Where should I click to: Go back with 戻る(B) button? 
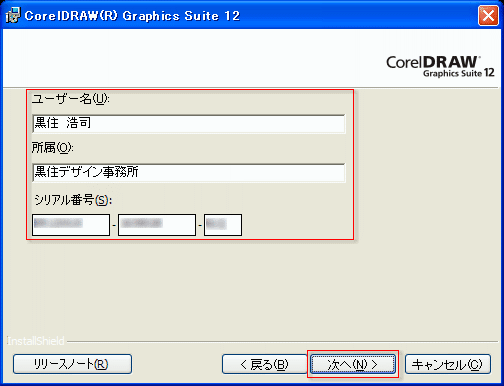click(x=265, y=364)
